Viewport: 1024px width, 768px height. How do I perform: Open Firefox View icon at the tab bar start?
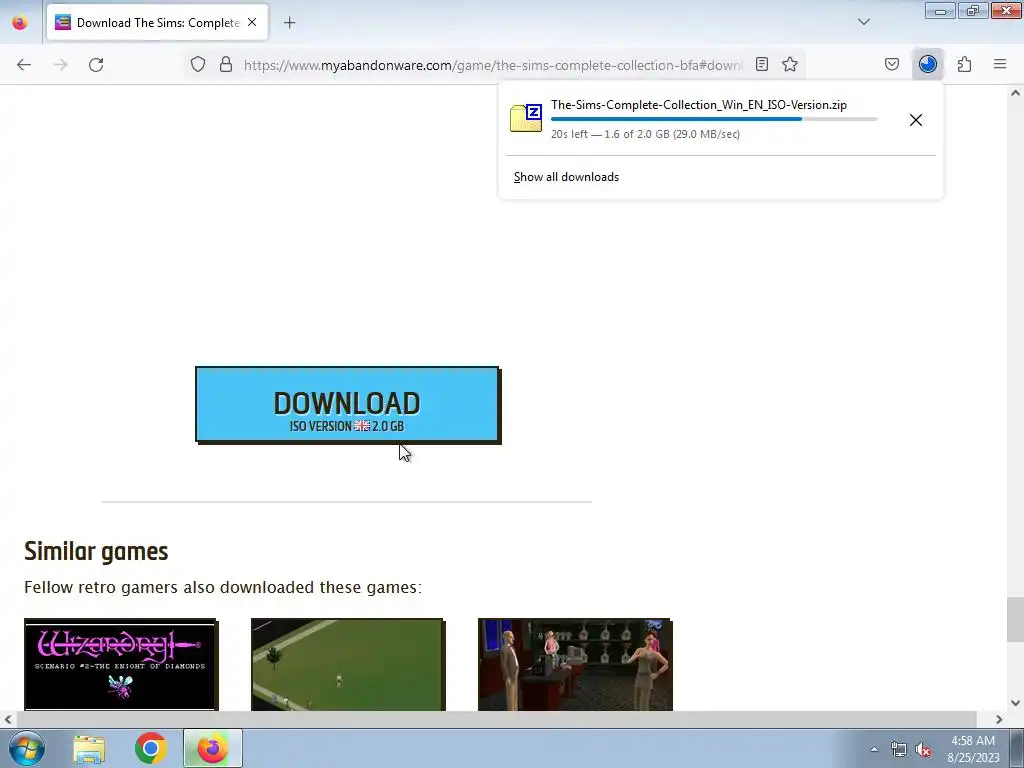point(20,22)
